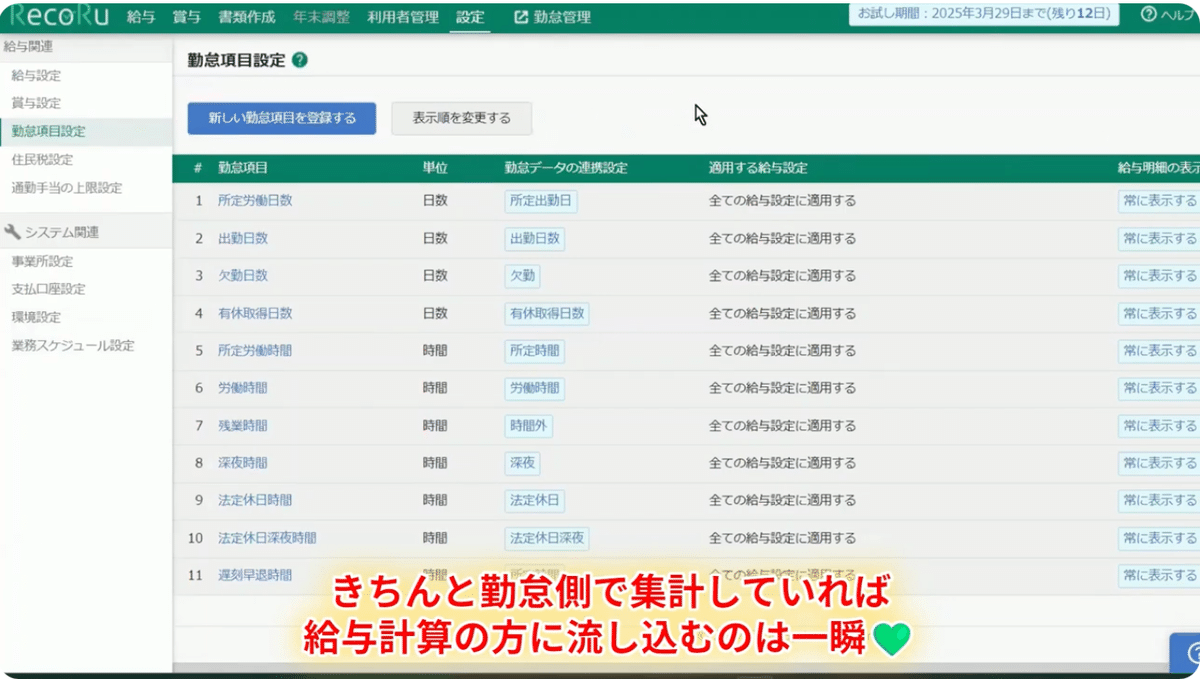Click the 欠勤 linkage tag
The image size is (1200, 679).
point(523,276)
